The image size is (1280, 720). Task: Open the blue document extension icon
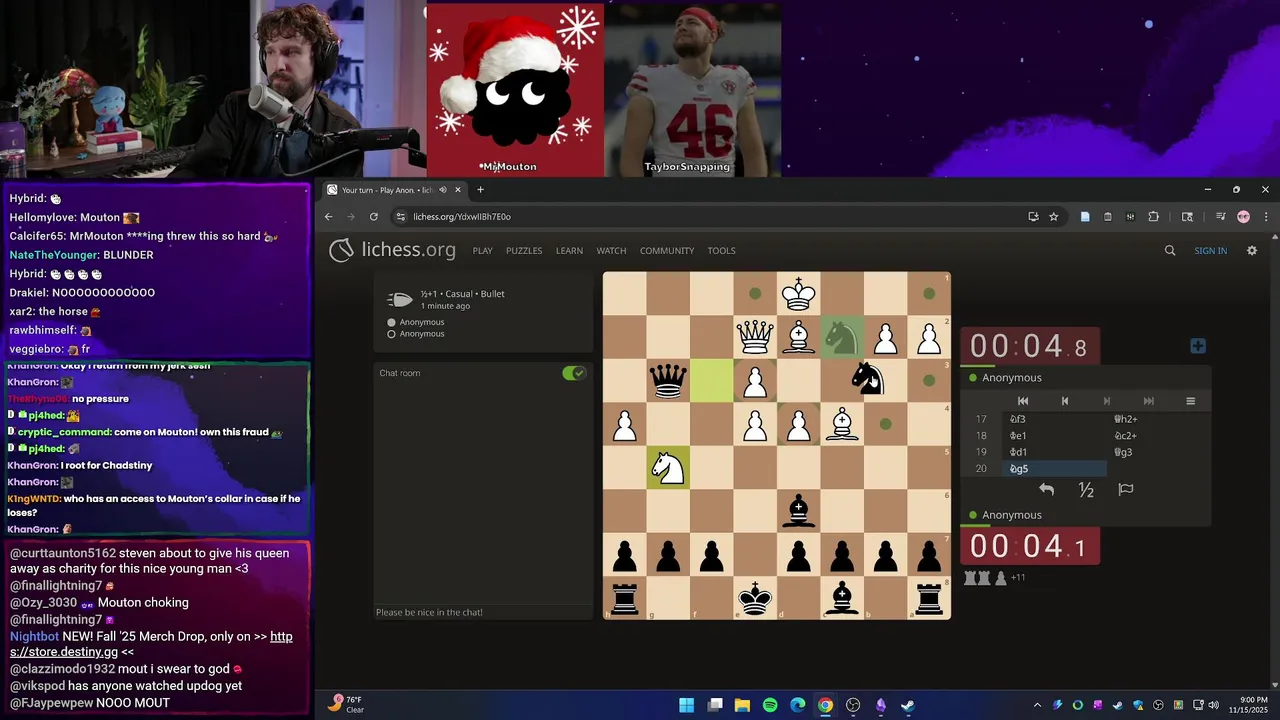[1085, 217]
